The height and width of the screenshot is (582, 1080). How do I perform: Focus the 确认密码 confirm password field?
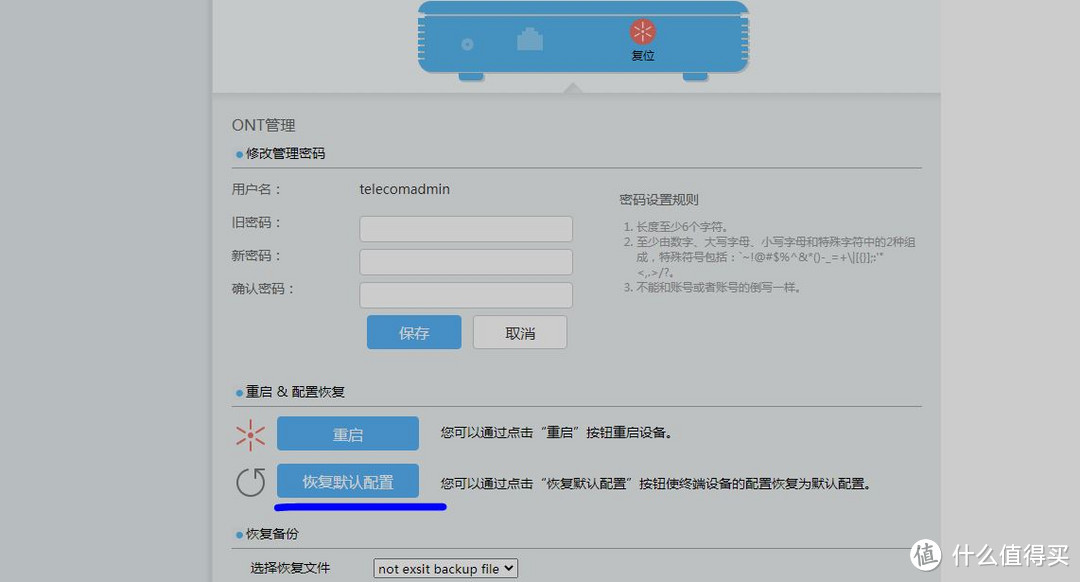click(465, 295)
